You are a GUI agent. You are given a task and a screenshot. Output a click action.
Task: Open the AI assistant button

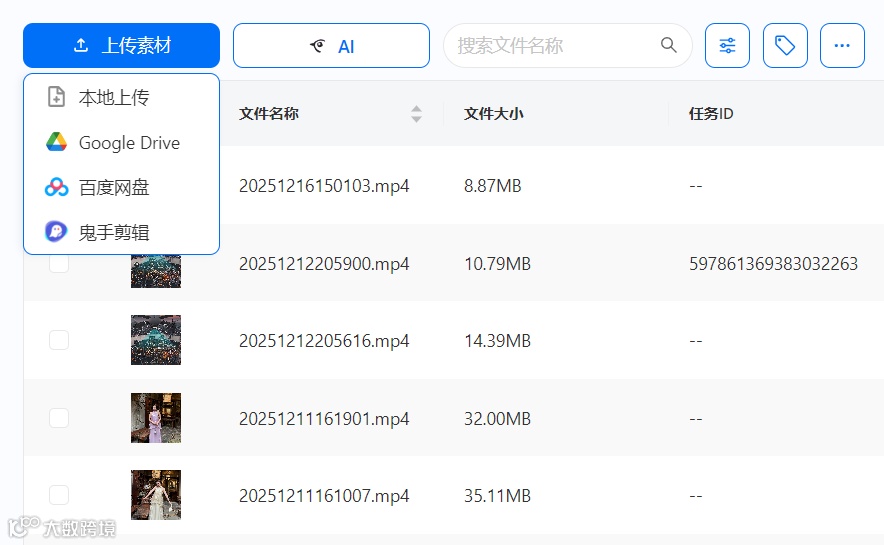tap(332, 46)
